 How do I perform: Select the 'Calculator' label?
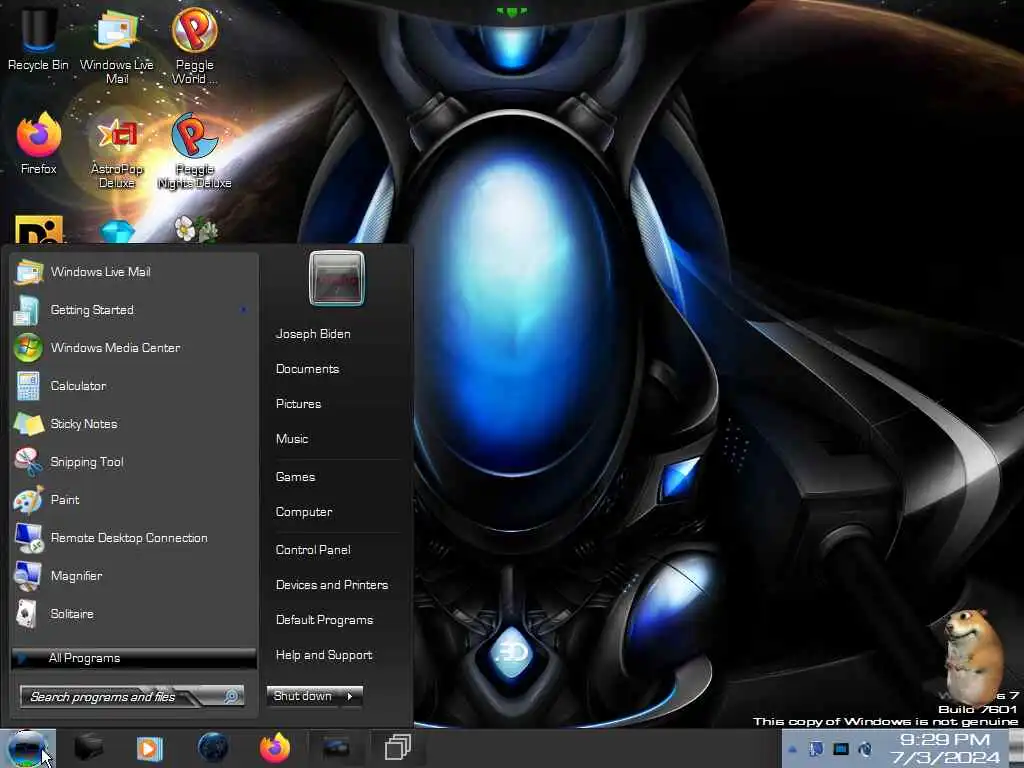point(78,386)
